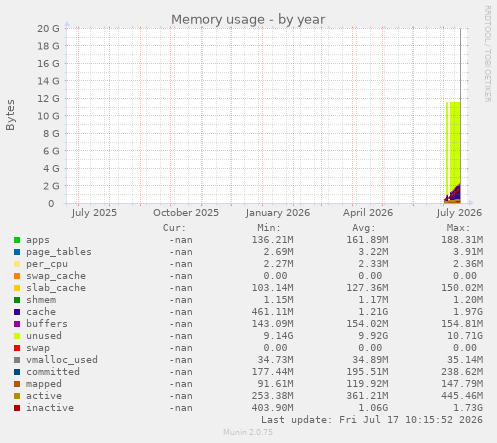
Task: Click the 'Bytes' y-axis label
Action: click(x=10, y=115)
